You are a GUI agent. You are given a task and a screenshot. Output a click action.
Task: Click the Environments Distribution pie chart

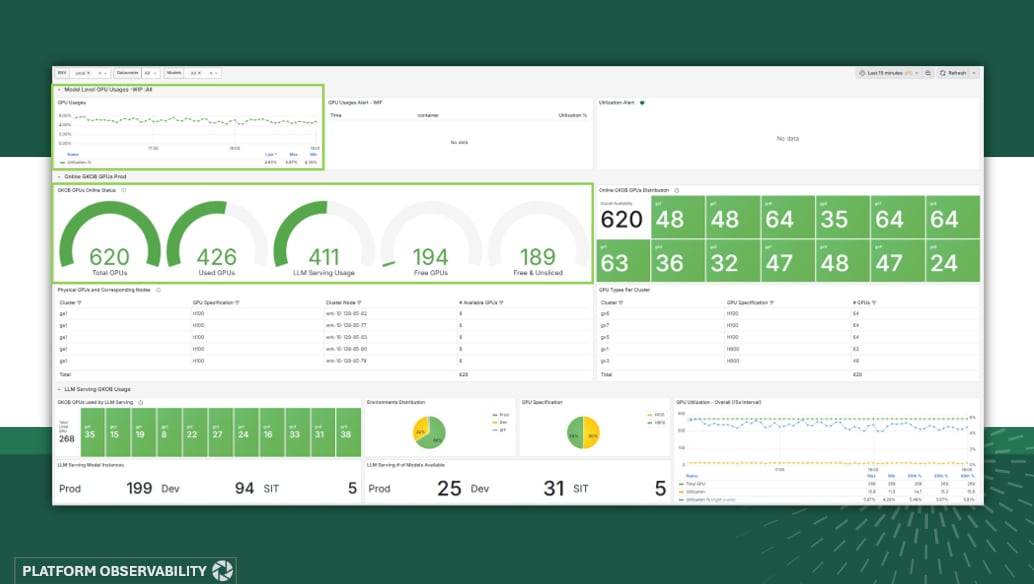pos(429,432)
